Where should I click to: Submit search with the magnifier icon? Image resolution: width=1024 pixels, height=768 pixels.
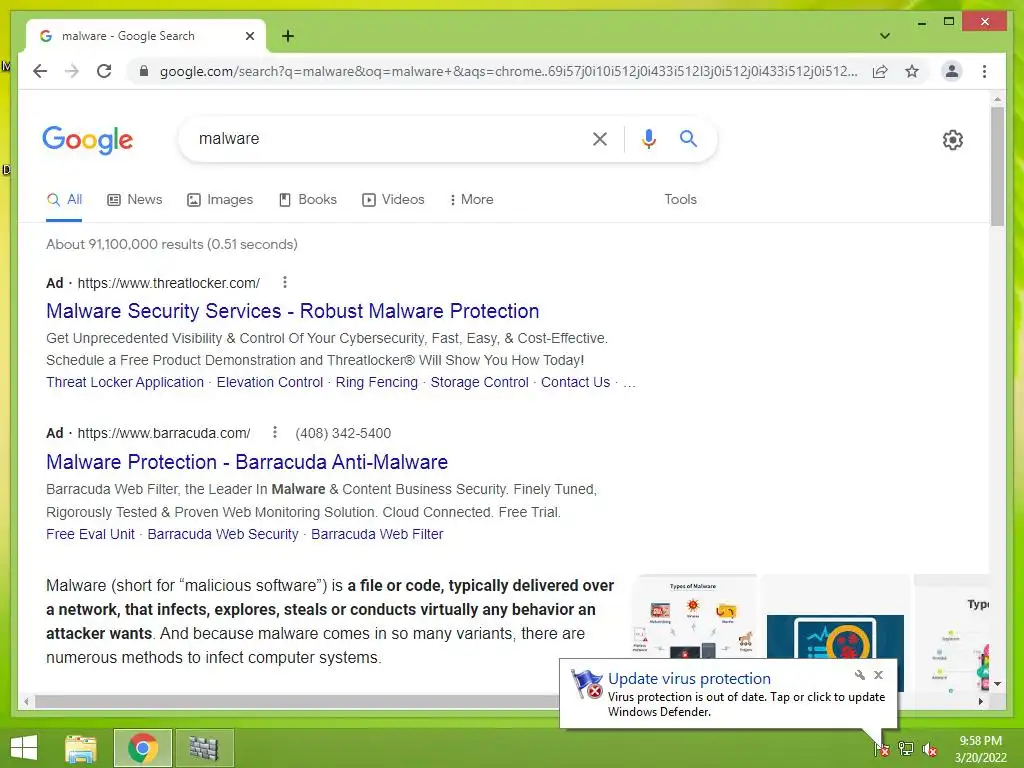click(688, 138)
